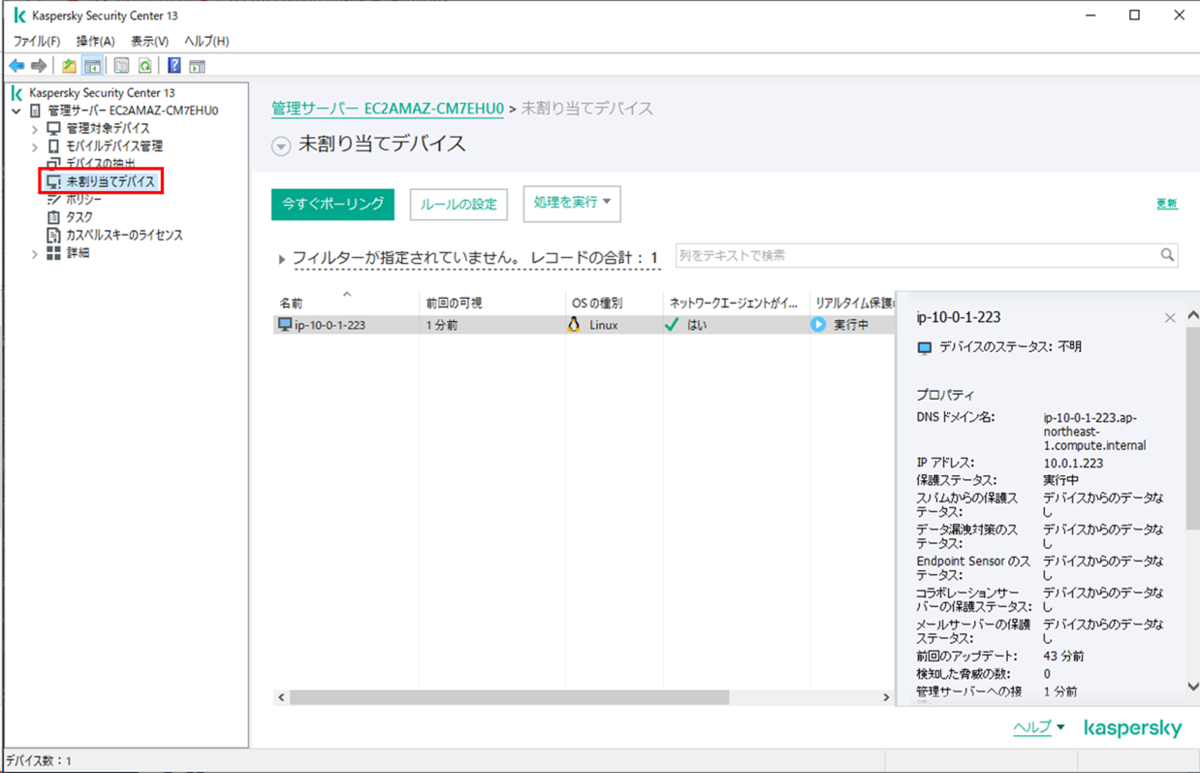
Task: Click the phone icon beside モバイルデバイス管理
Action: [x=54, y=147]
